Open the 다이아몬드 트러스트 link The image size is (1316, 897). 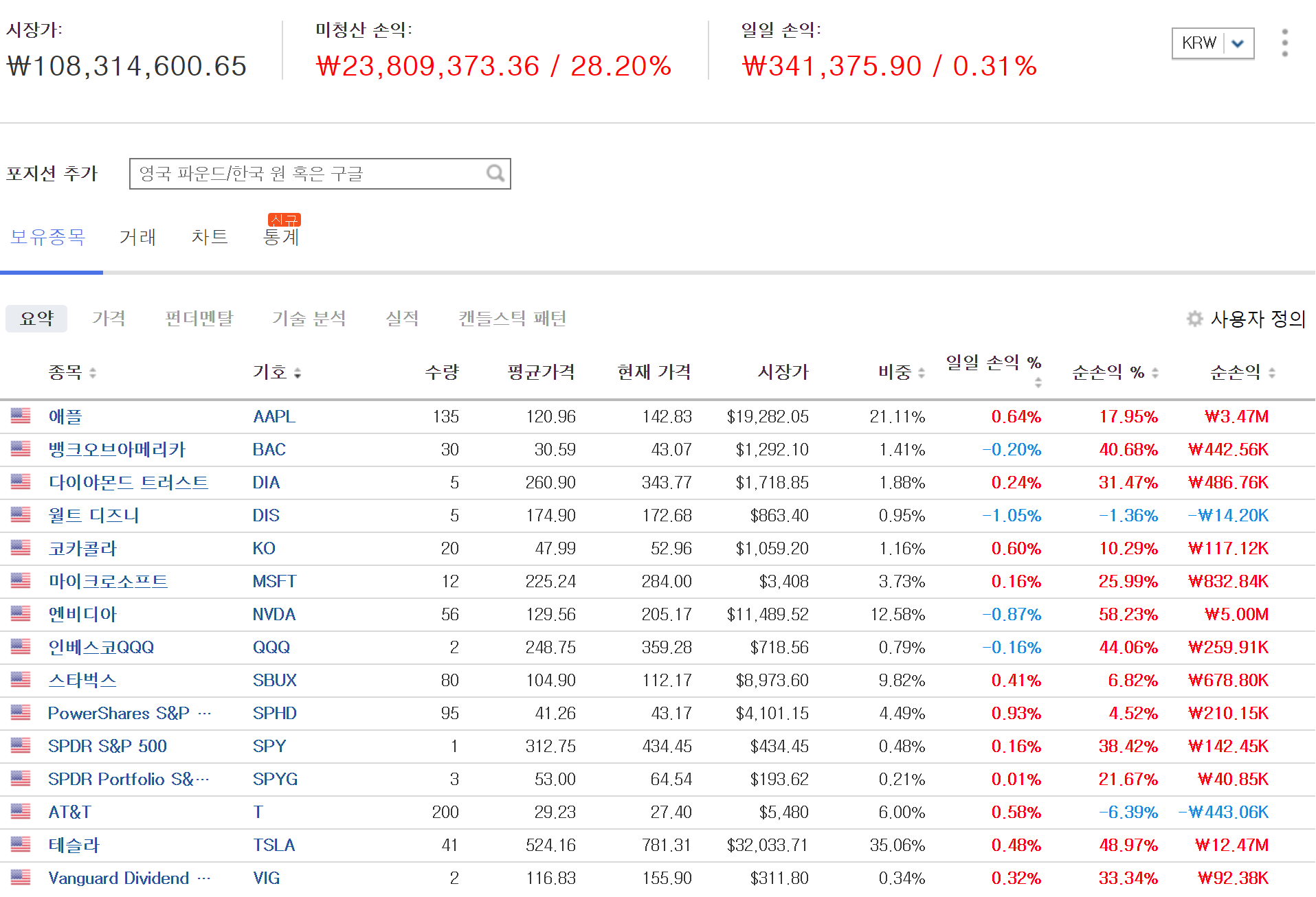coord(128,482)
